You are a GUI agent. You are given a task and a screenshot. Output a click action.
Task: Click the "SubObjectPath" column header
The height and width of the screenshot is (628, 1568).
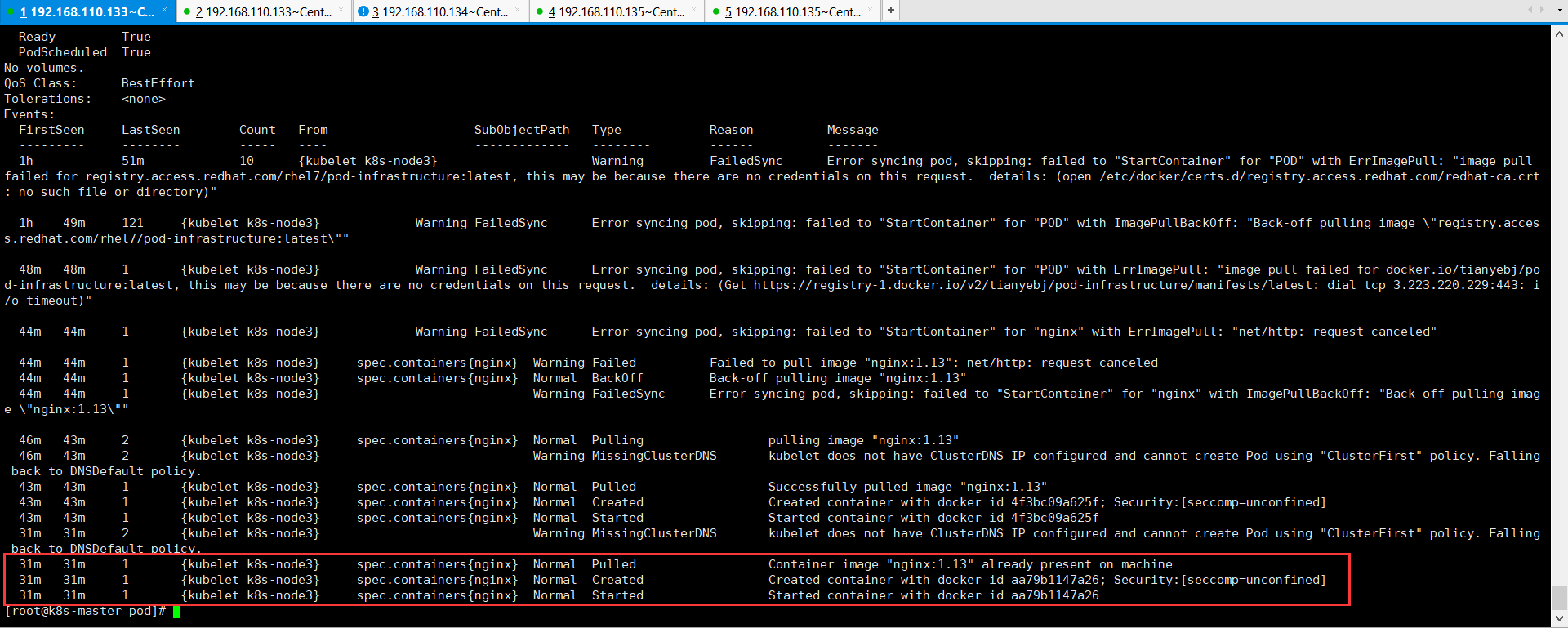(522, 130)
